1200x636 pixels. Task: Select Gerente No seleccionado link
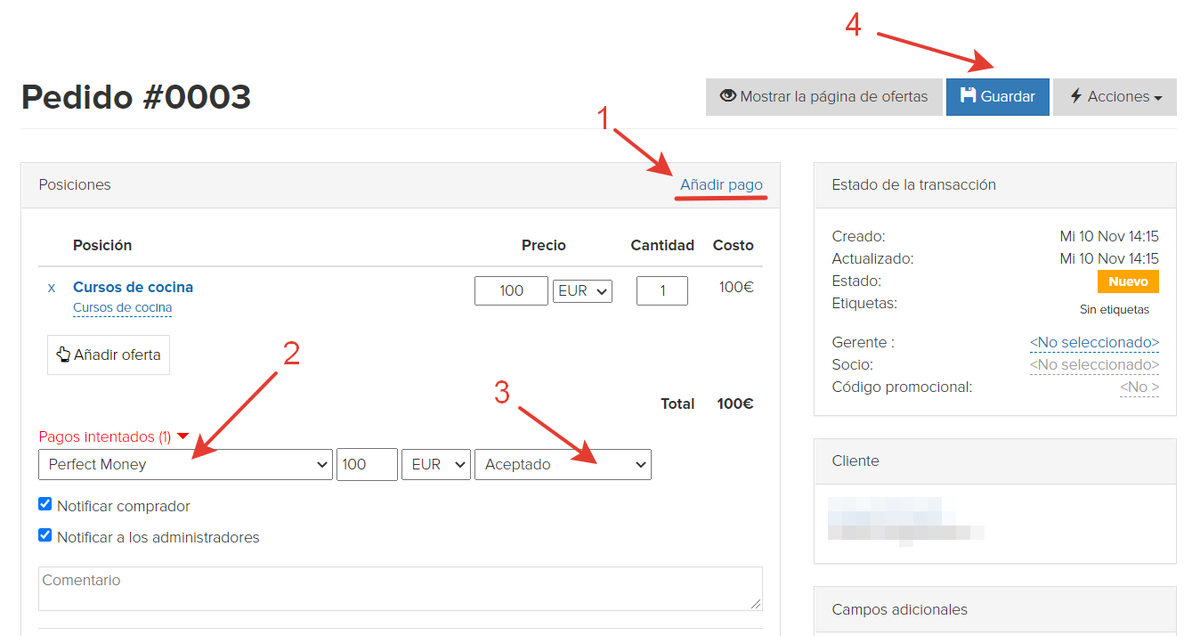(1094, 342)
